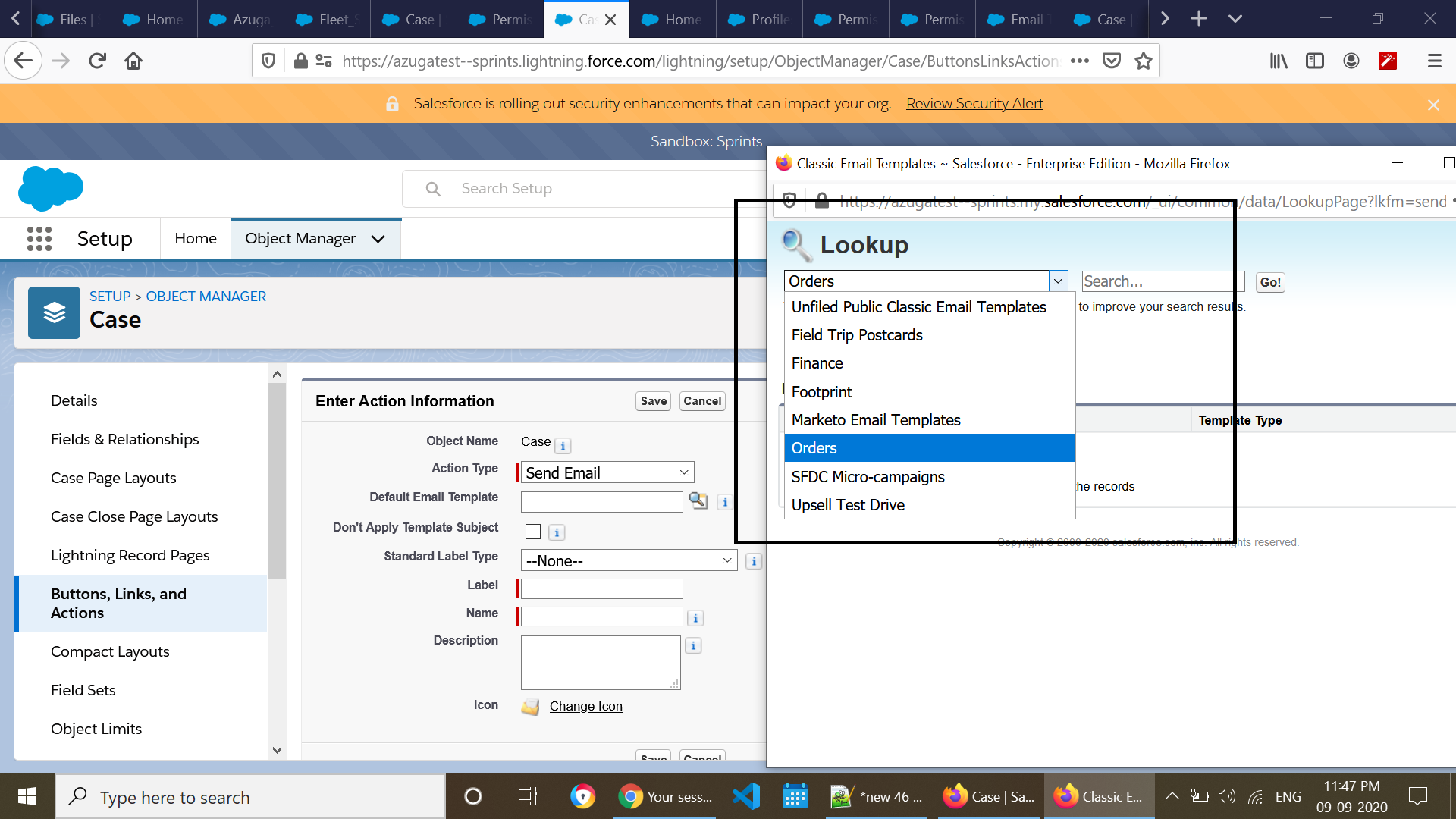Bookmark this page with the star
1456x819 pixels.
click(1144, 61)
